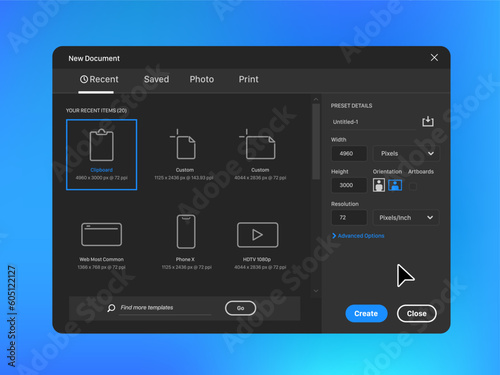Viewport: 500px width, 375px height.
Task: Click the scroll down arrow of the presets list
Action: tap(316, 291)
